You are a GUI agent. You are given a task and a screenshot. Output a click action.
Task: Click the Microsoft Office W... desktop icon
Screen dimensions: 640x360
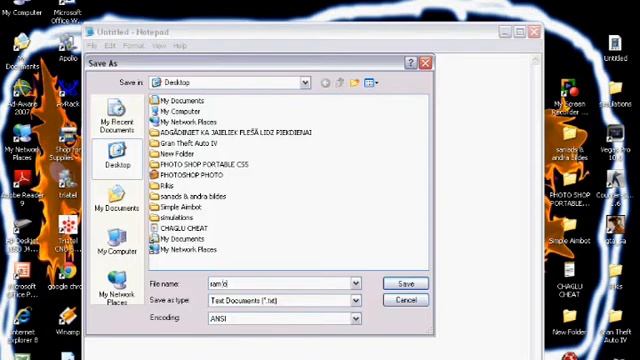pyautogui.click(x=67, y=11)
